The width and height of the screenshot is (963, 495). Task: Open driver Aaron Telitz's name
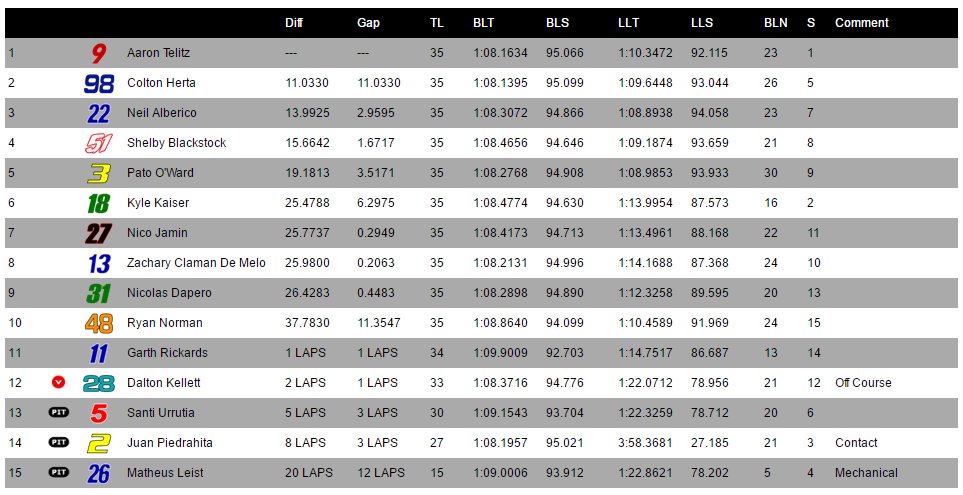point(158,53)
